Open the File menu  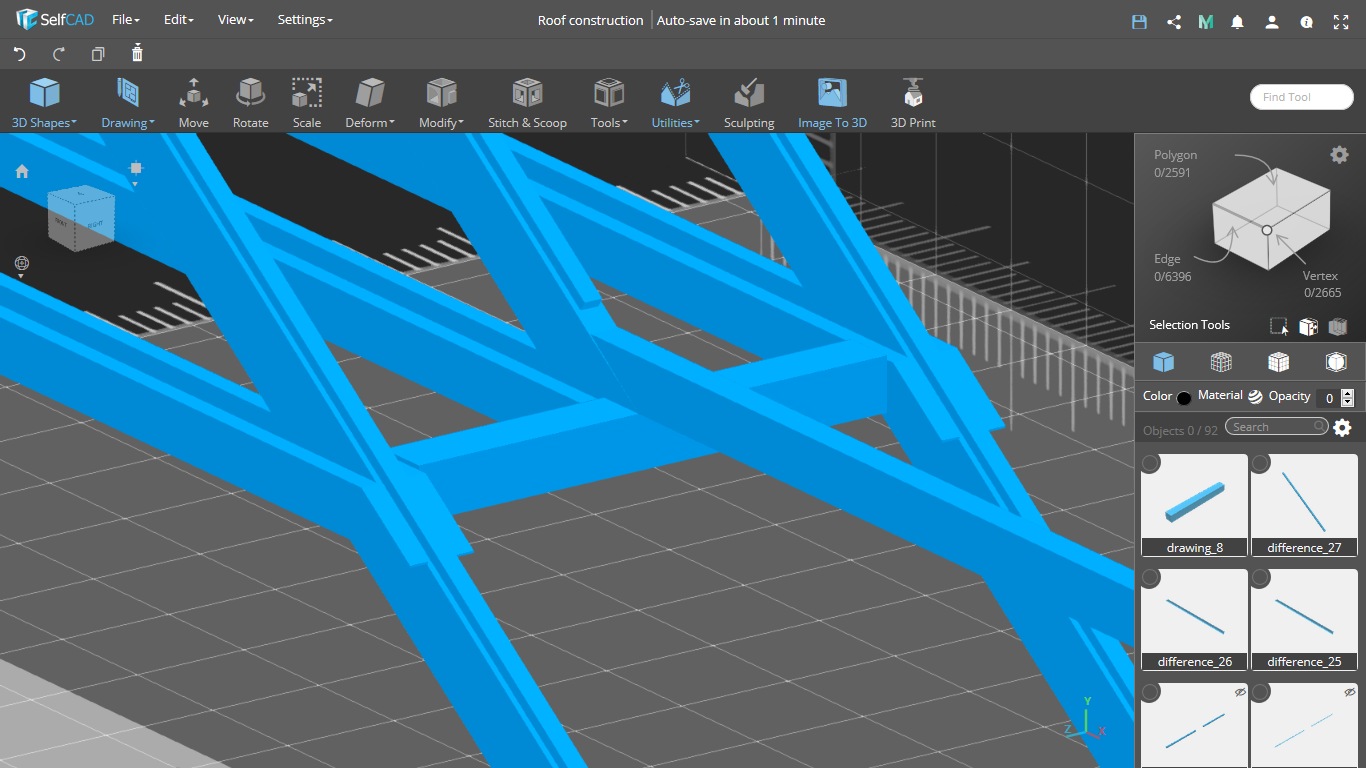click(x=126, y=20)
